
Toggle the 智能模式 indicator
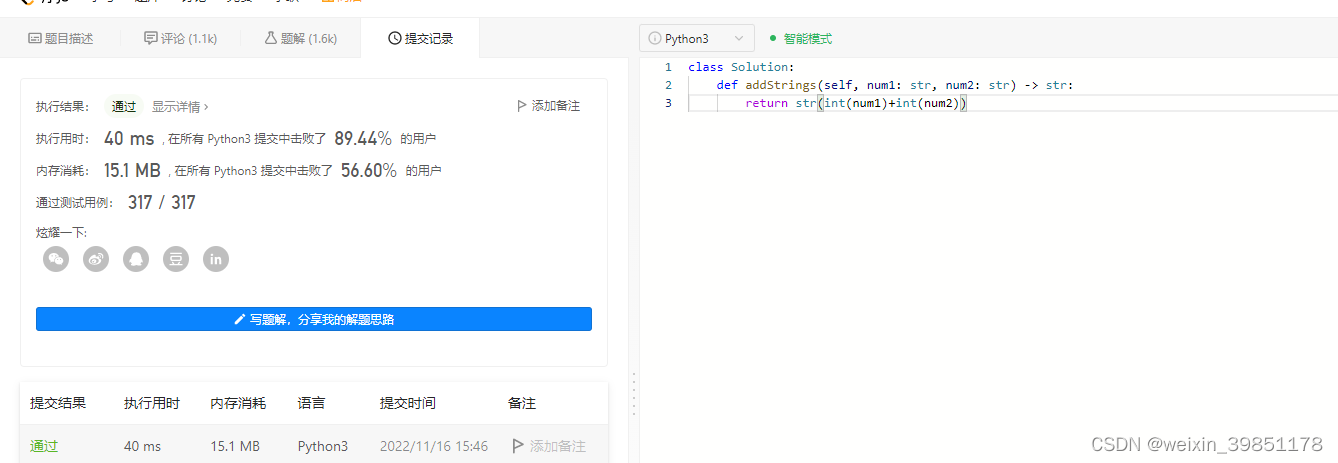[x=801, y=39]
